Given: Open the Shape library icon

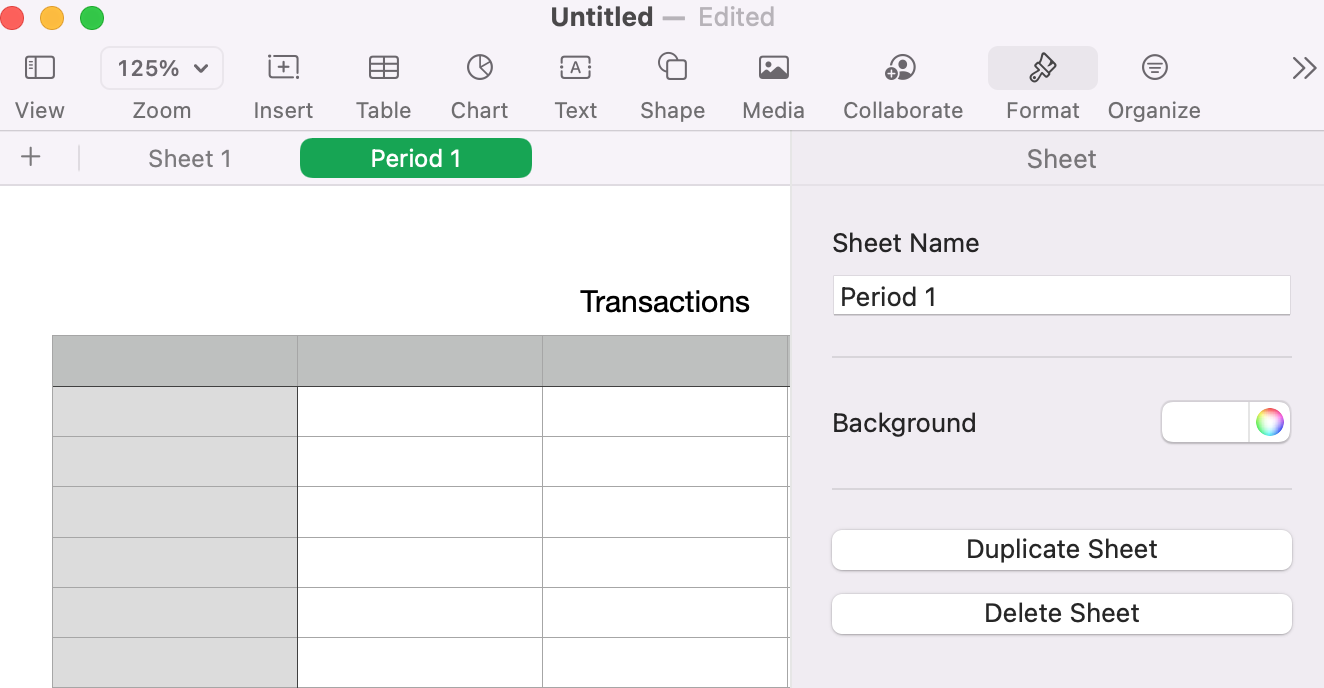Looking at the screenshot, I should pyautogui.click(x=672, y=68).
